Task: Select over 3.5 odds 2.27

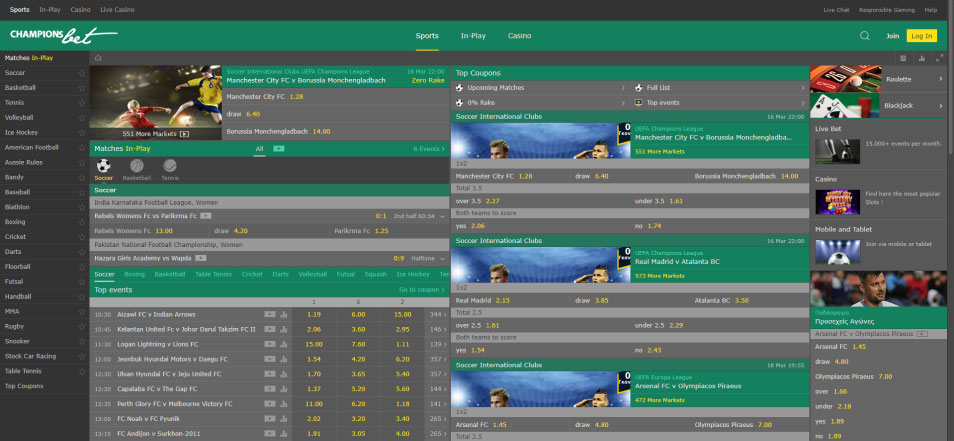Action: (493, 201)
